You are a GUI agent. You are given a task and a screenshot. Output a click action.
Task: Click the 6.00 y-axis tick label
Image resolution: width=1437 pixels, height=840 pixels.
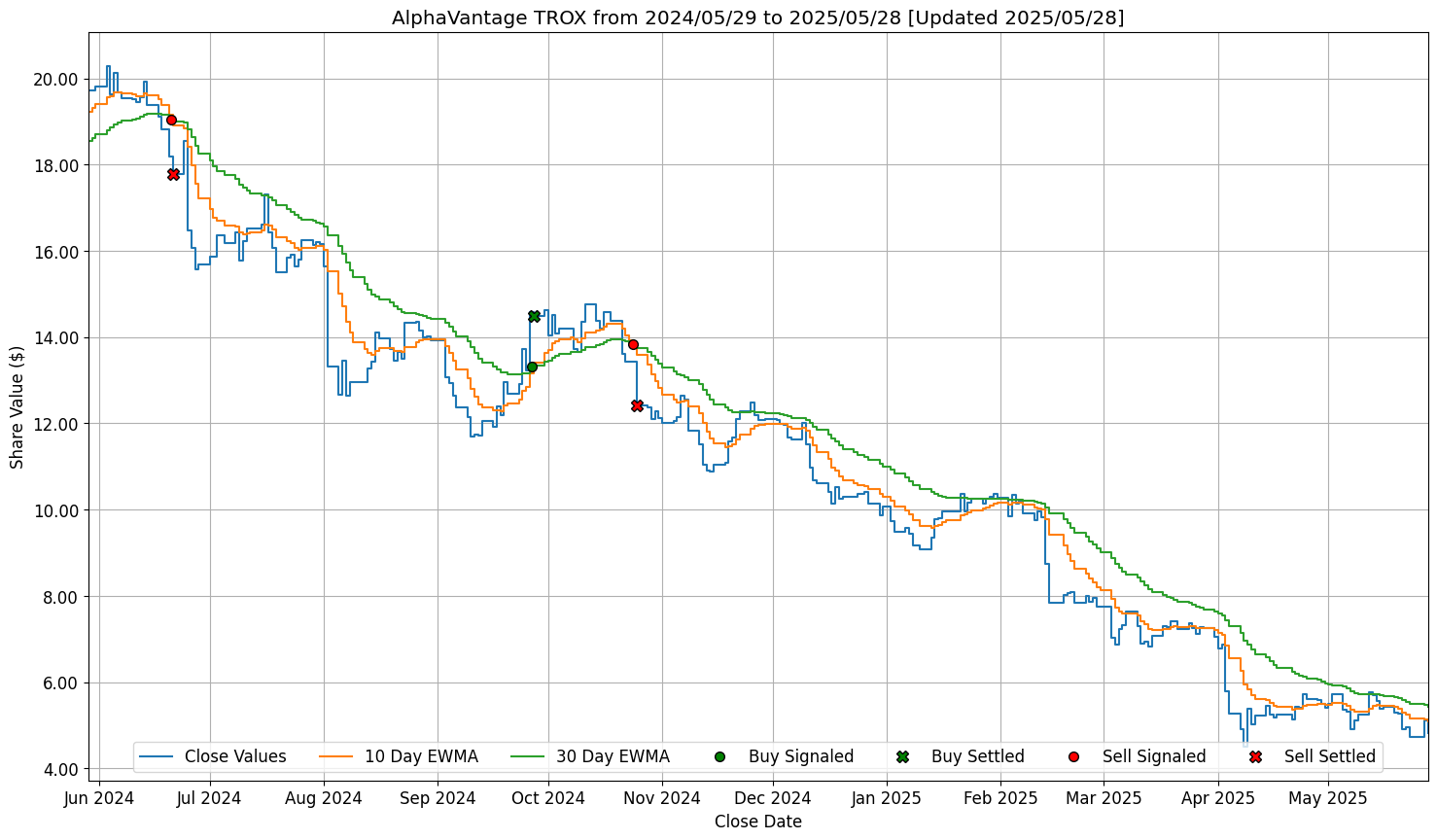click(60, 682)
